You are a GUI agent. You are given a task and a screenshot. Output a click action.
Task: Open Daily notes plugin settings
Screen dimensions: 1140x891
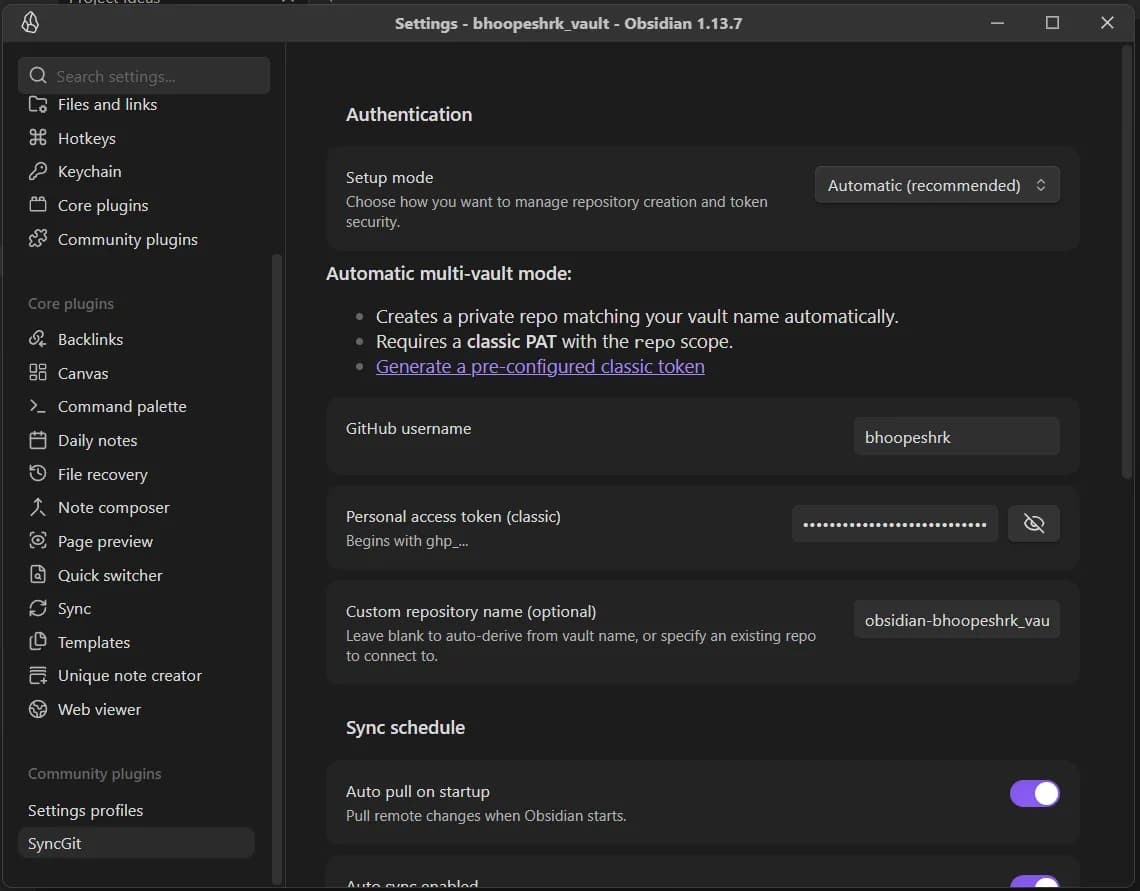tap(136, 440)
